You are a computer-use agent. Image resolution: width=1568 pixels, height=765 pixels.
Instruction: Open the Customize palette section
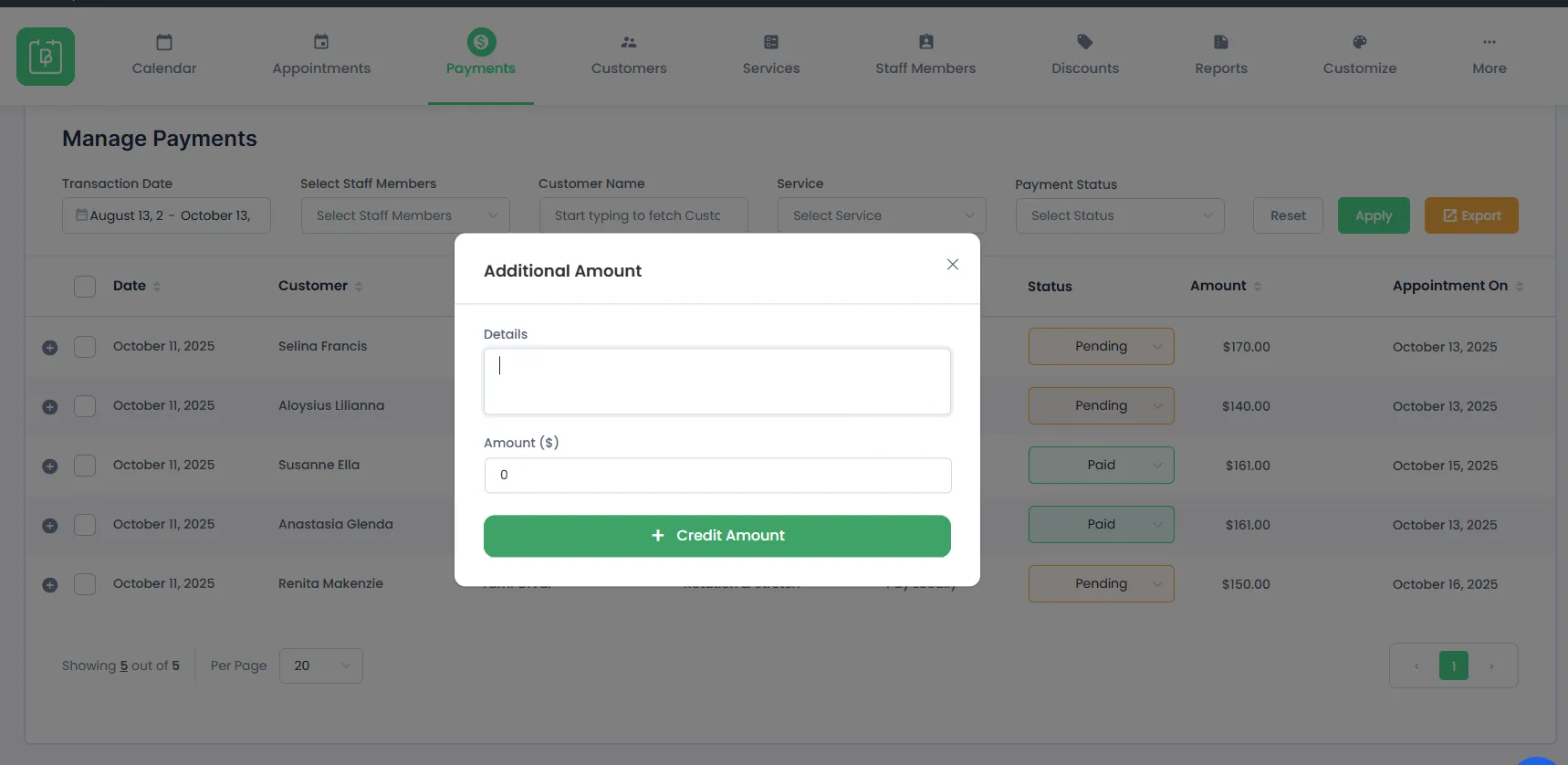[x=1359, y=56]
